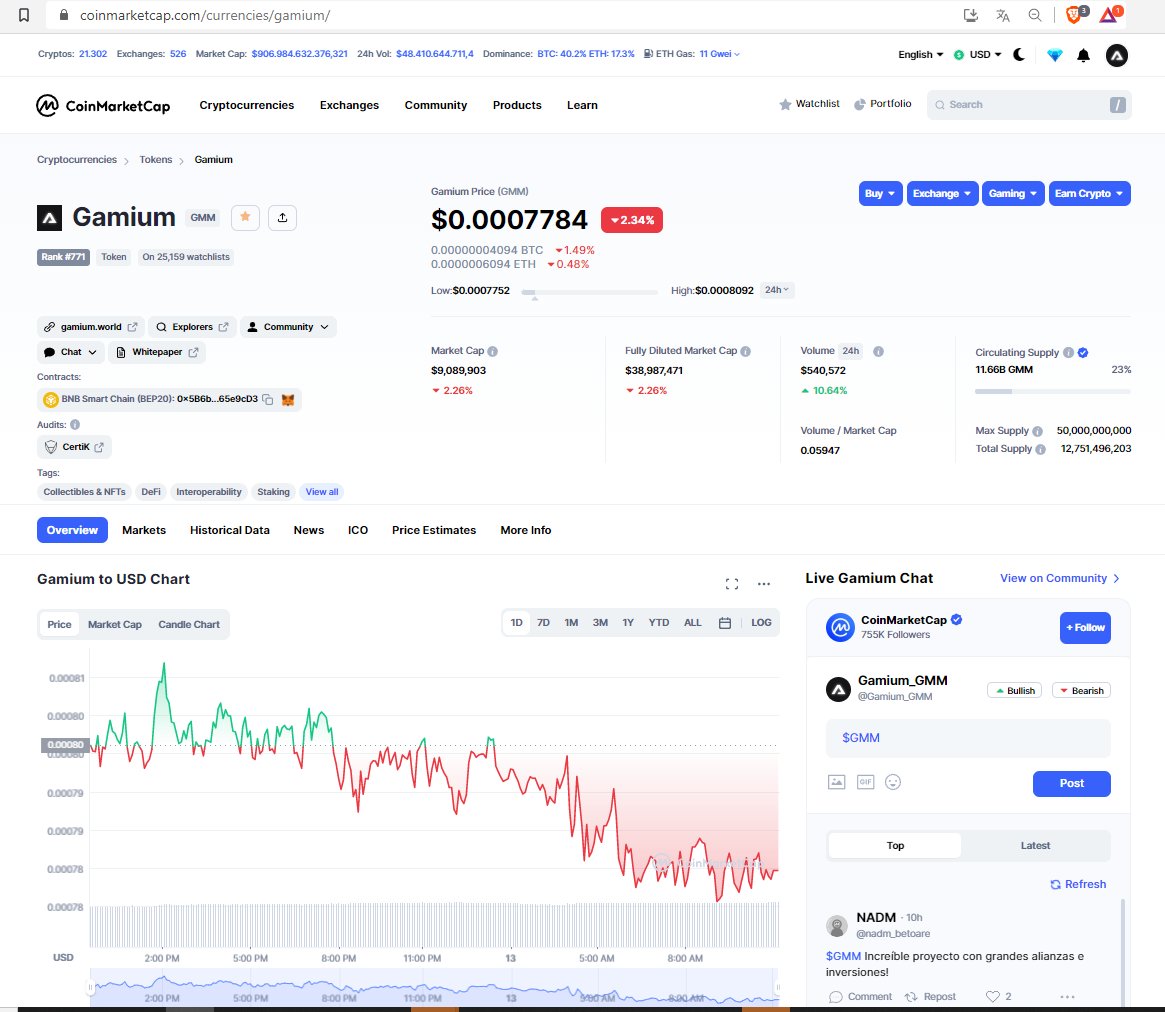Open the Price Estimates tab
Image resolution: width=1165 pixels, height=1012 pixels.
pos(434,530)
